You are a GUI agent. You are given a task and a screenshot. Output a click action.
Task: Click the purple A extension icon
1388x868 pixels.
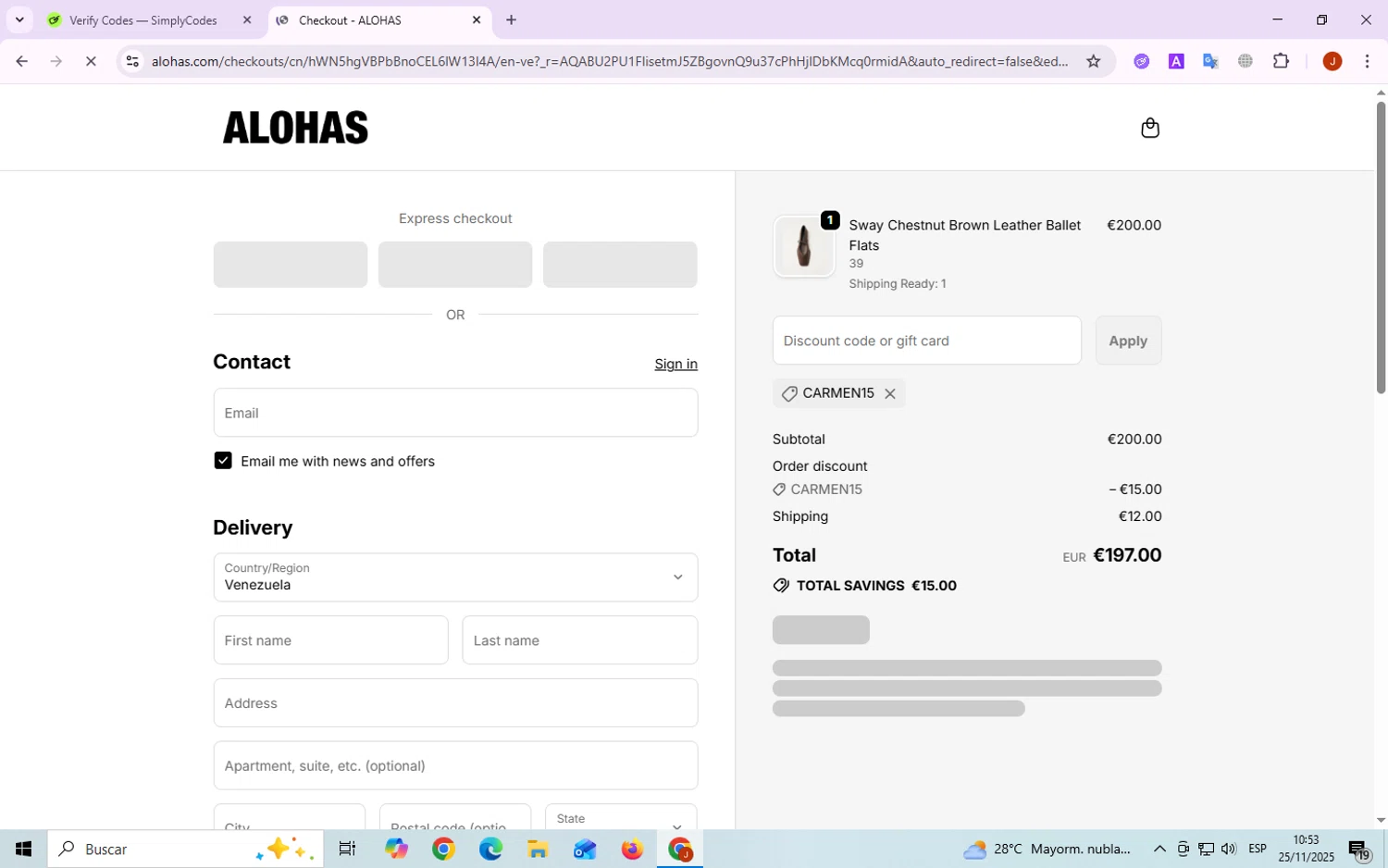(x=1176, y=61)
